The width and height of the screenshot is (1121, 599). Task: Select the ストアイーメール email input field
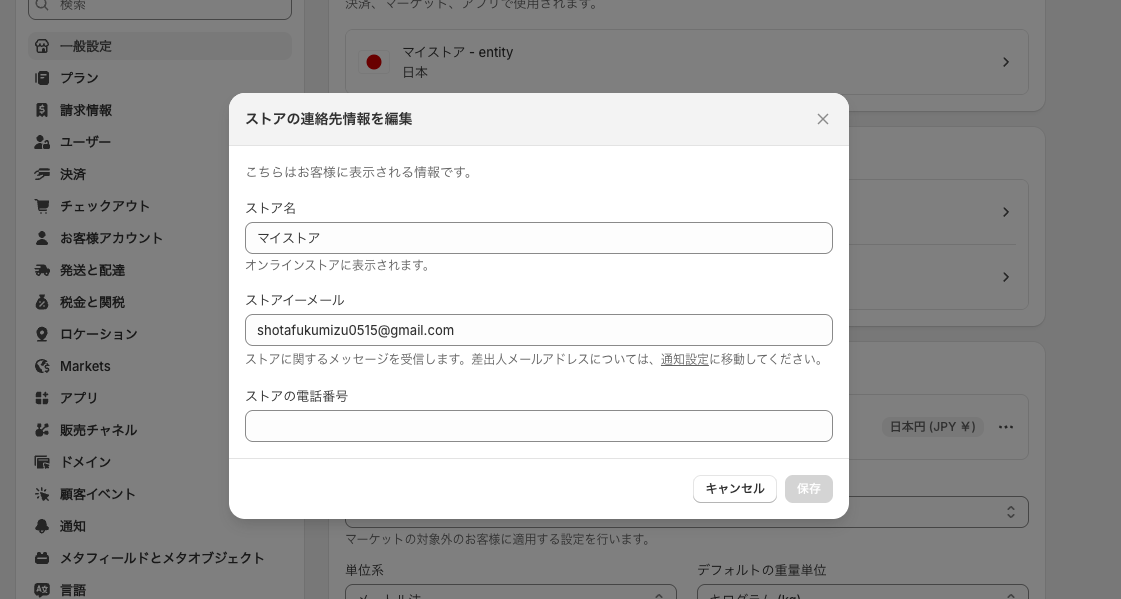click(x=539, y=330)
